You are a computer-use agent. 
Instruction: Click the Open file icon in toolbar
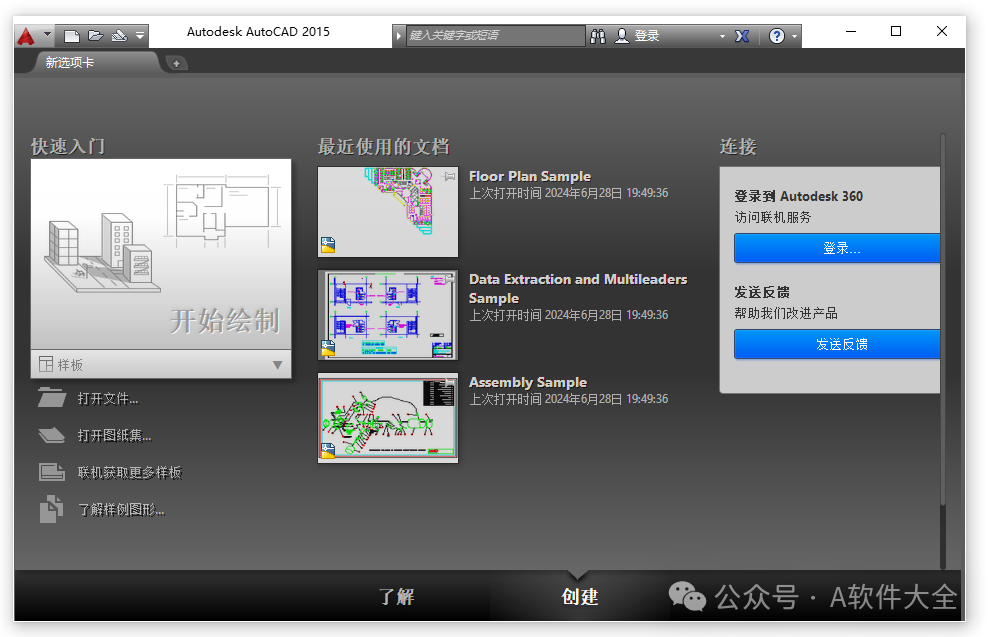[96, 36]
